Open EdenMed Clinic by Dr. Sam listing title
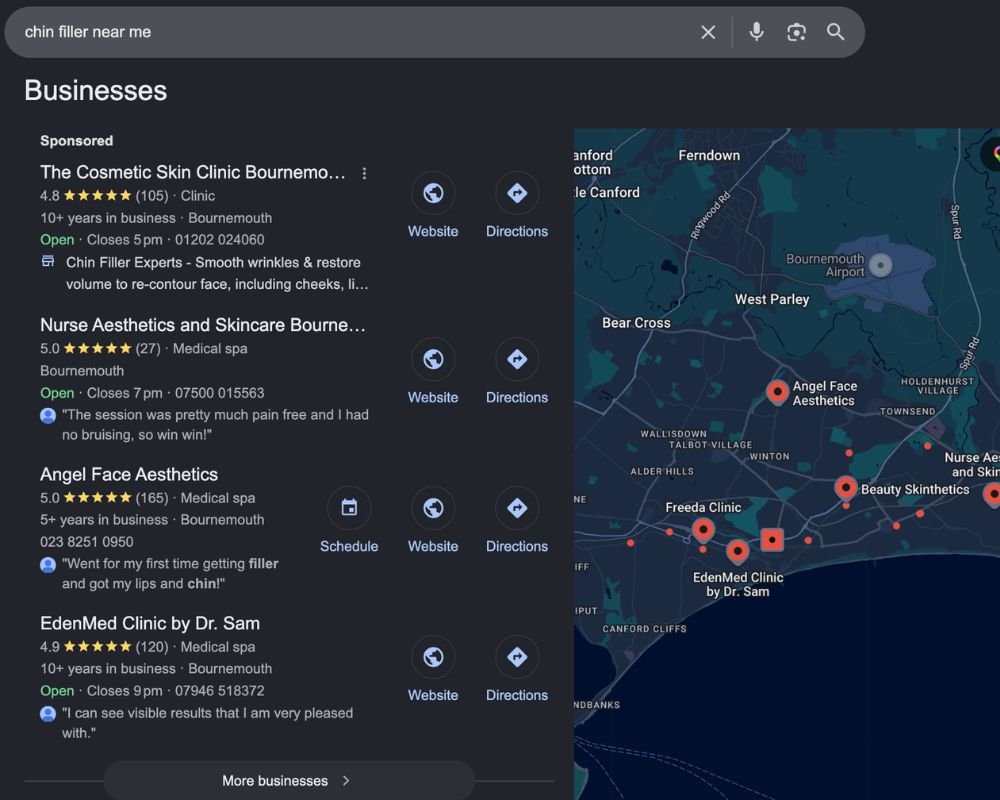Image resolution: width=1000 pixels, height=800 pixels. coord(150,623)
